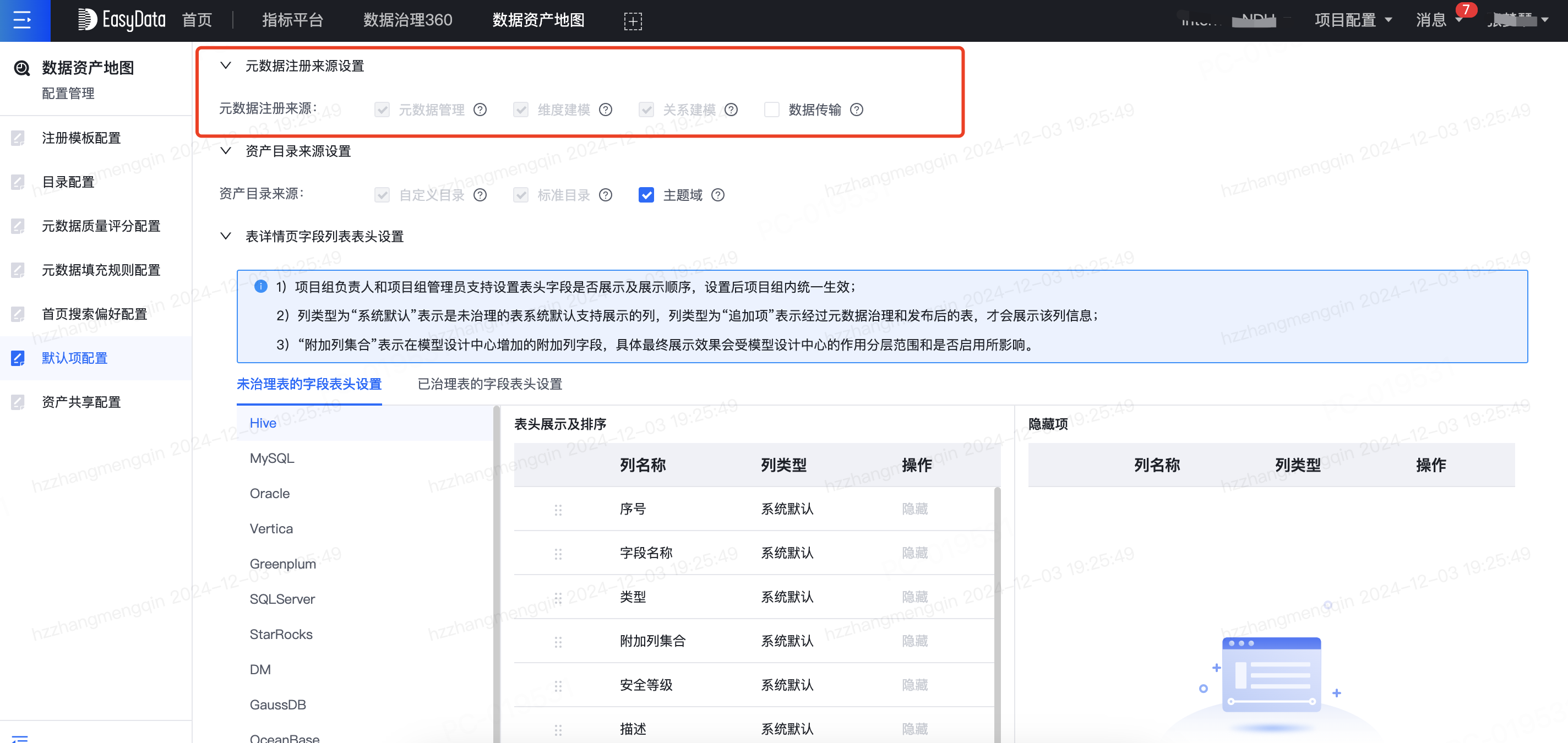
Task: Collapse the 资产目录来源设置 section
Action: 226,151
